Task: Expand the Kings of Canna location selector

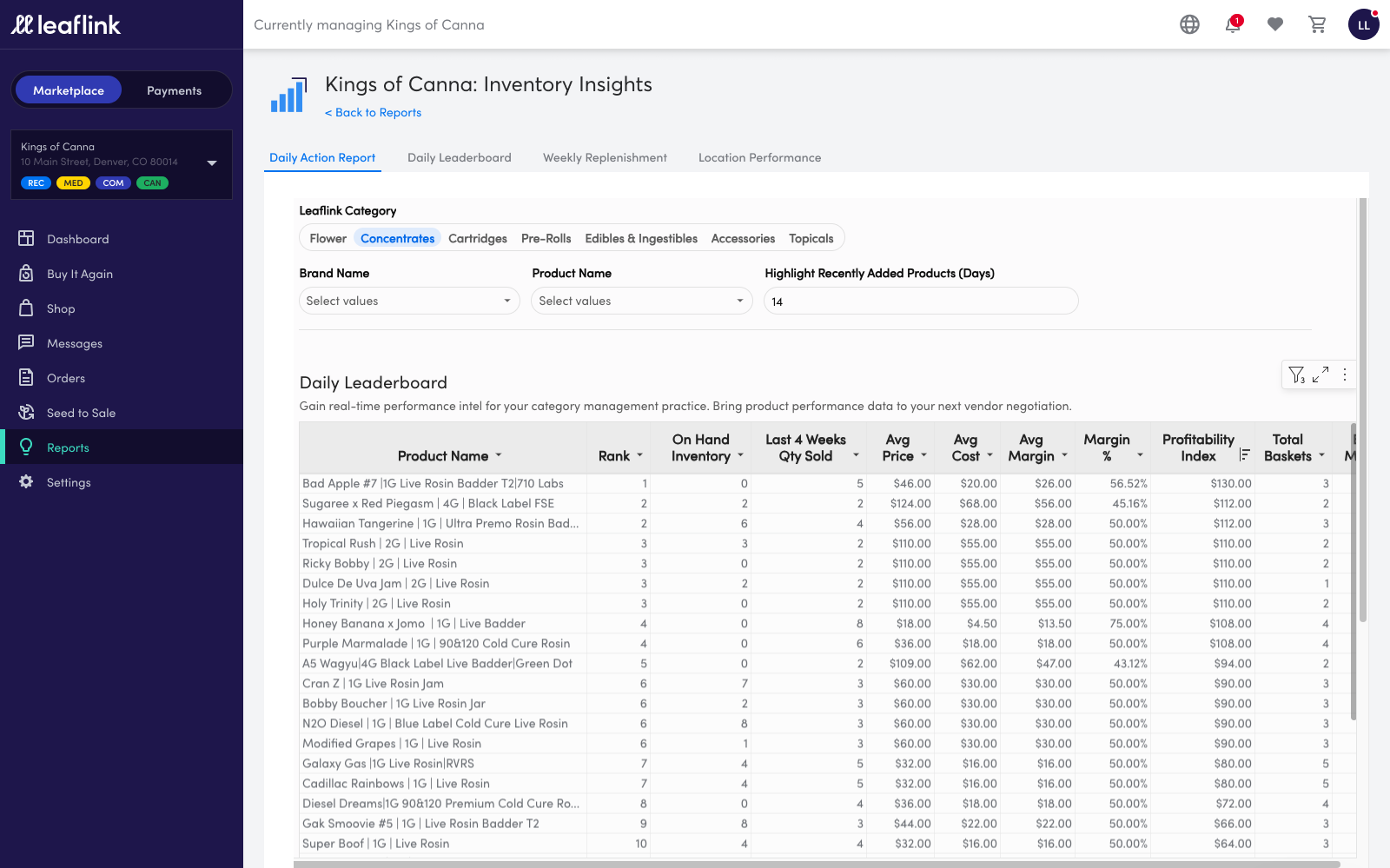Action: [212, 163]
